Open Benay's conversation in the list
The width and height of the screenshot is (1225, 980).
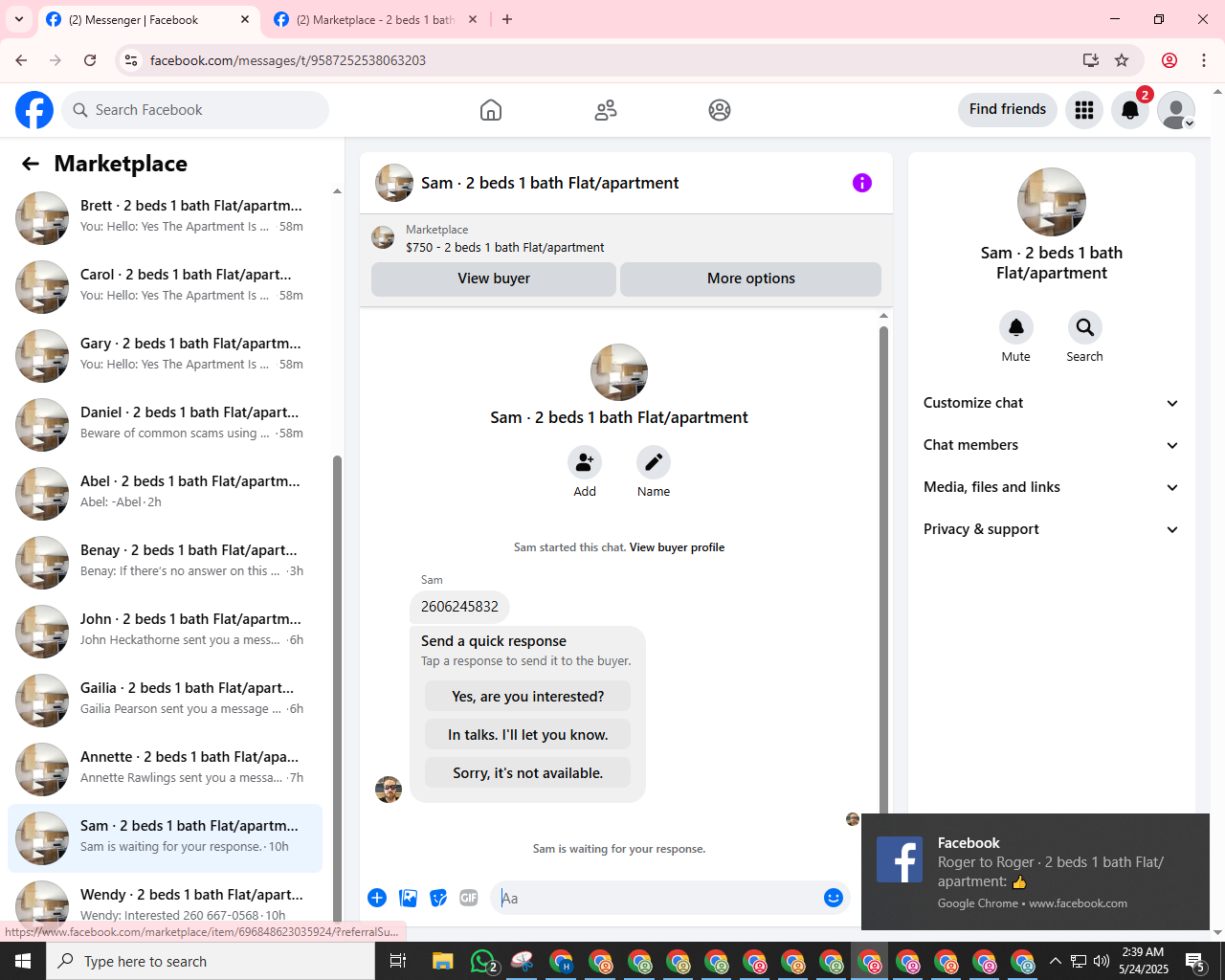click(165, 563)
